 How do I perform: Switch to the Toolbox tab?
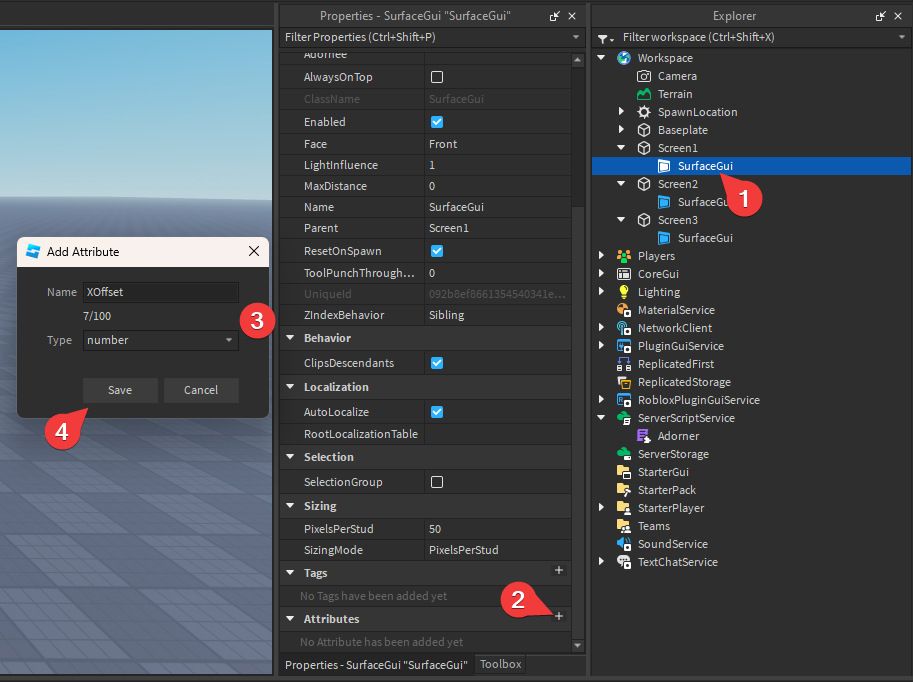(x=500, y=664)
